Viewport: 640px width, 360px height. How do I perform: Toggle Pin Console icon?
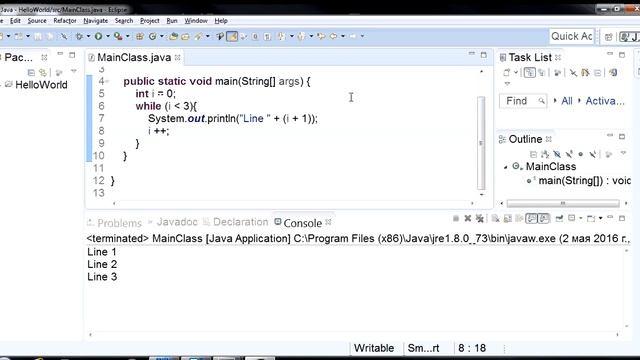coord(559,219)
